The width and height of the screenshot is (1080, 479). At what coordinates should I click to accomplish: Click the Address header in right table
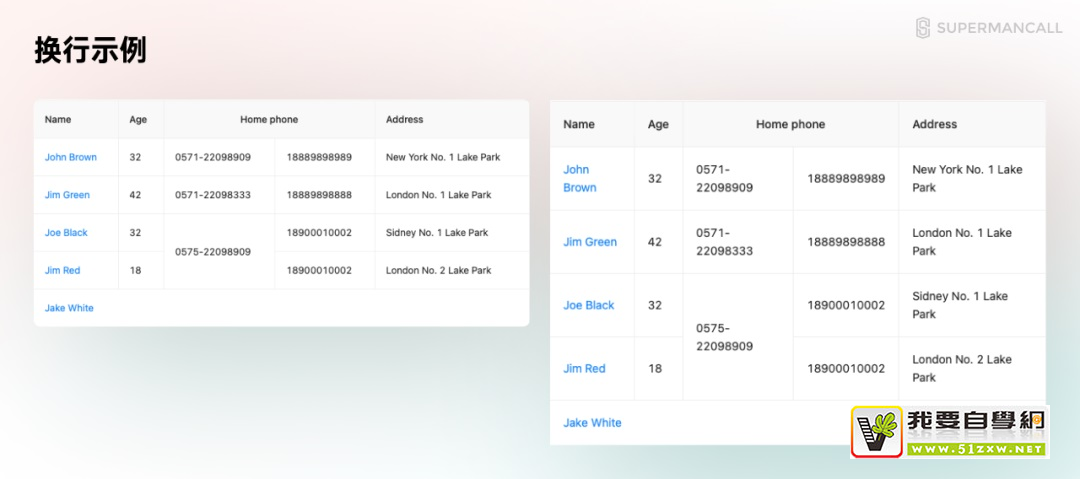point(934,124)
